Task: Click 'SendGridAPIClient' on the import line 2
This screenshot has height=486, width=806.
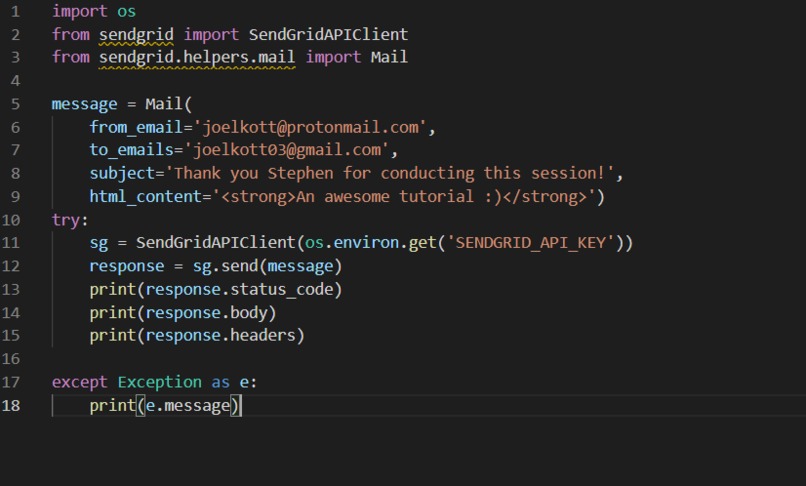Action: pos(328,34)
